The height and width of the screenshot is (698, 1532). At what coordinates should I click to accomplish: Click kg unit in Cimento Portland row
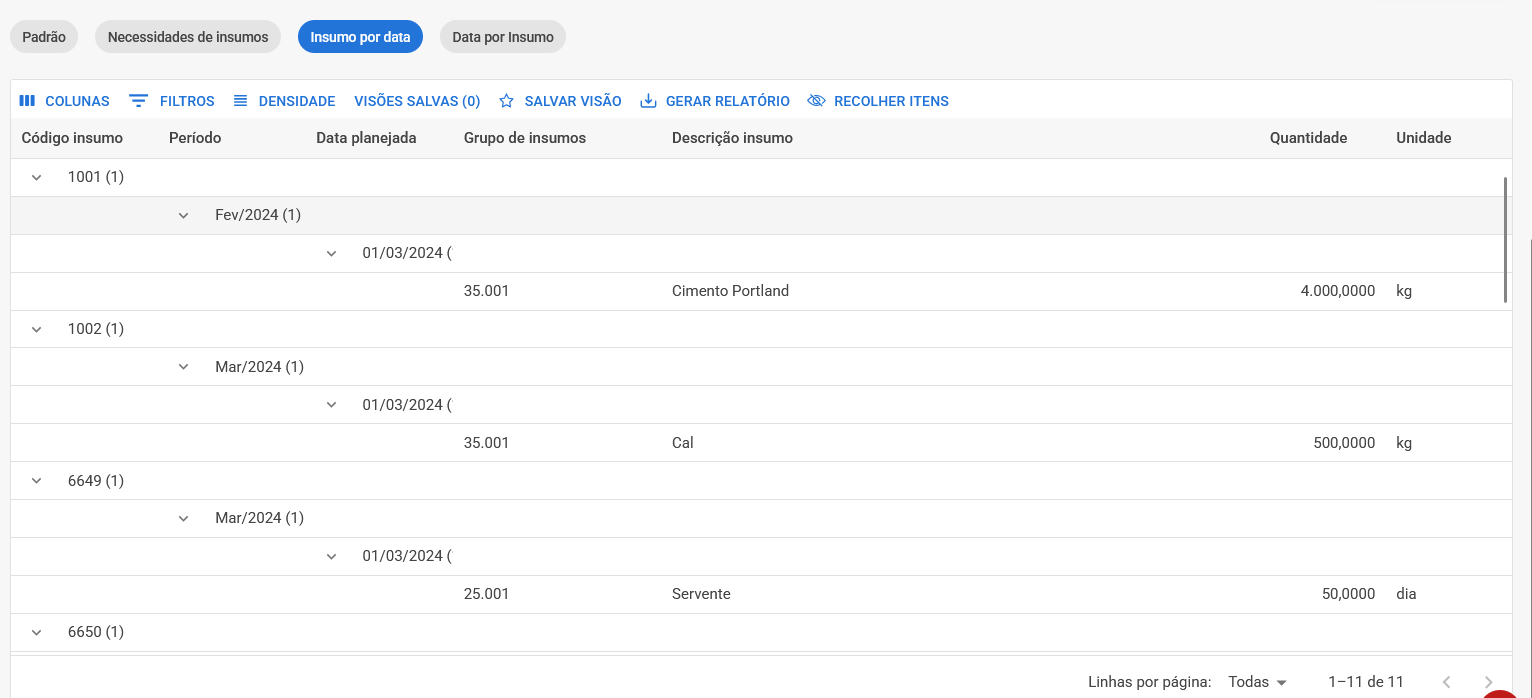click(1404, 291)
